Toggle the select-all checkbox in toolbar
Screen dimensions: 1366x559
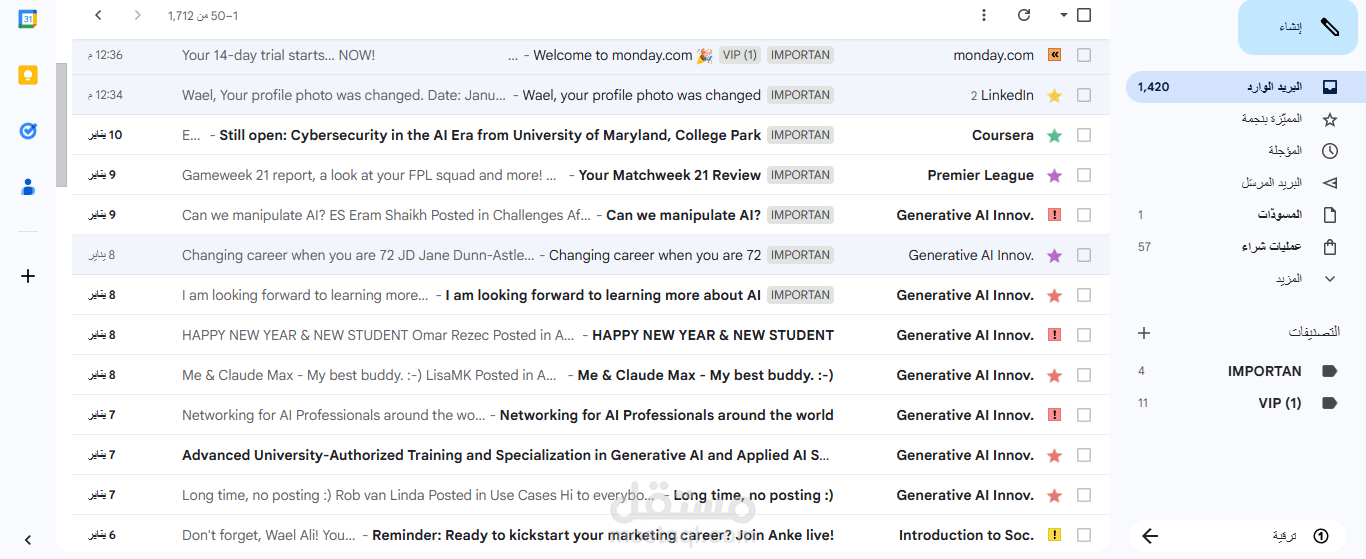(x=1084, y=15)
